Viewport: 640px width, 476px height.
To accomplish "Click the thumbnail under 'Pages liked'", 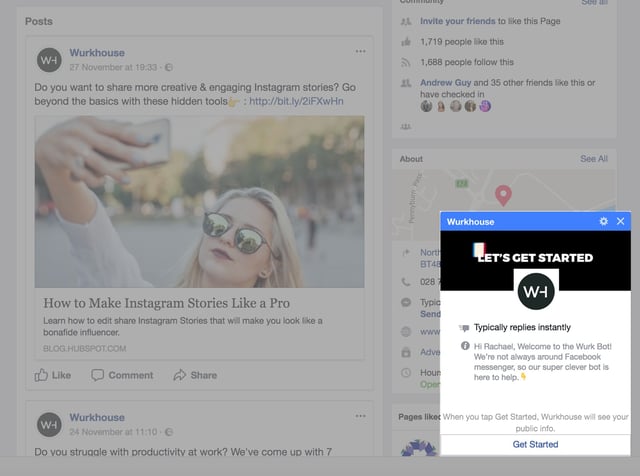I will 419,447.
